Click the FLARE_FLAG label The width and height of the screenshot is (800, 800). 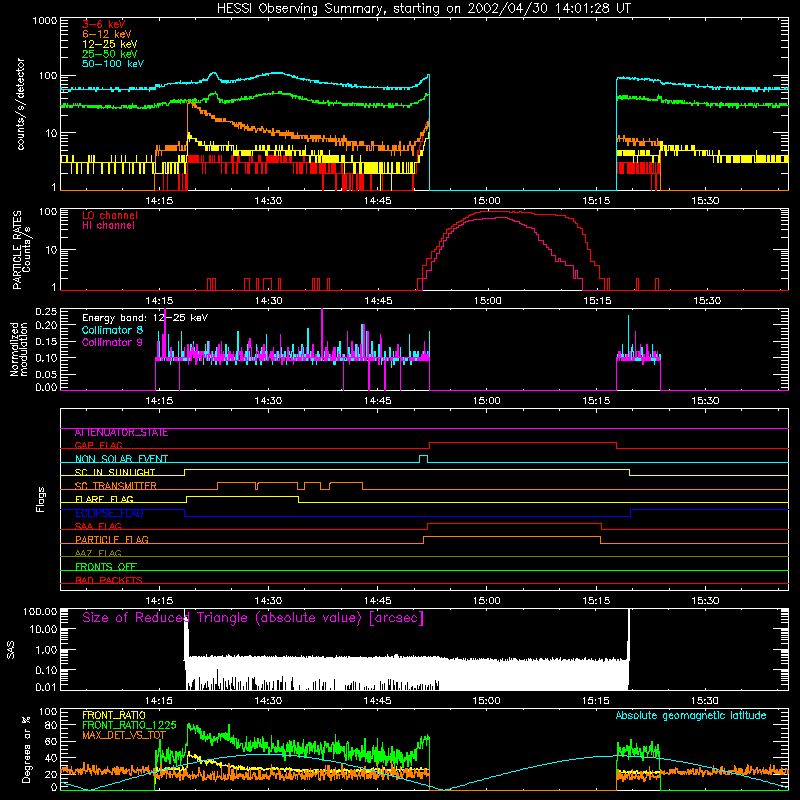[x=104, y=499]
